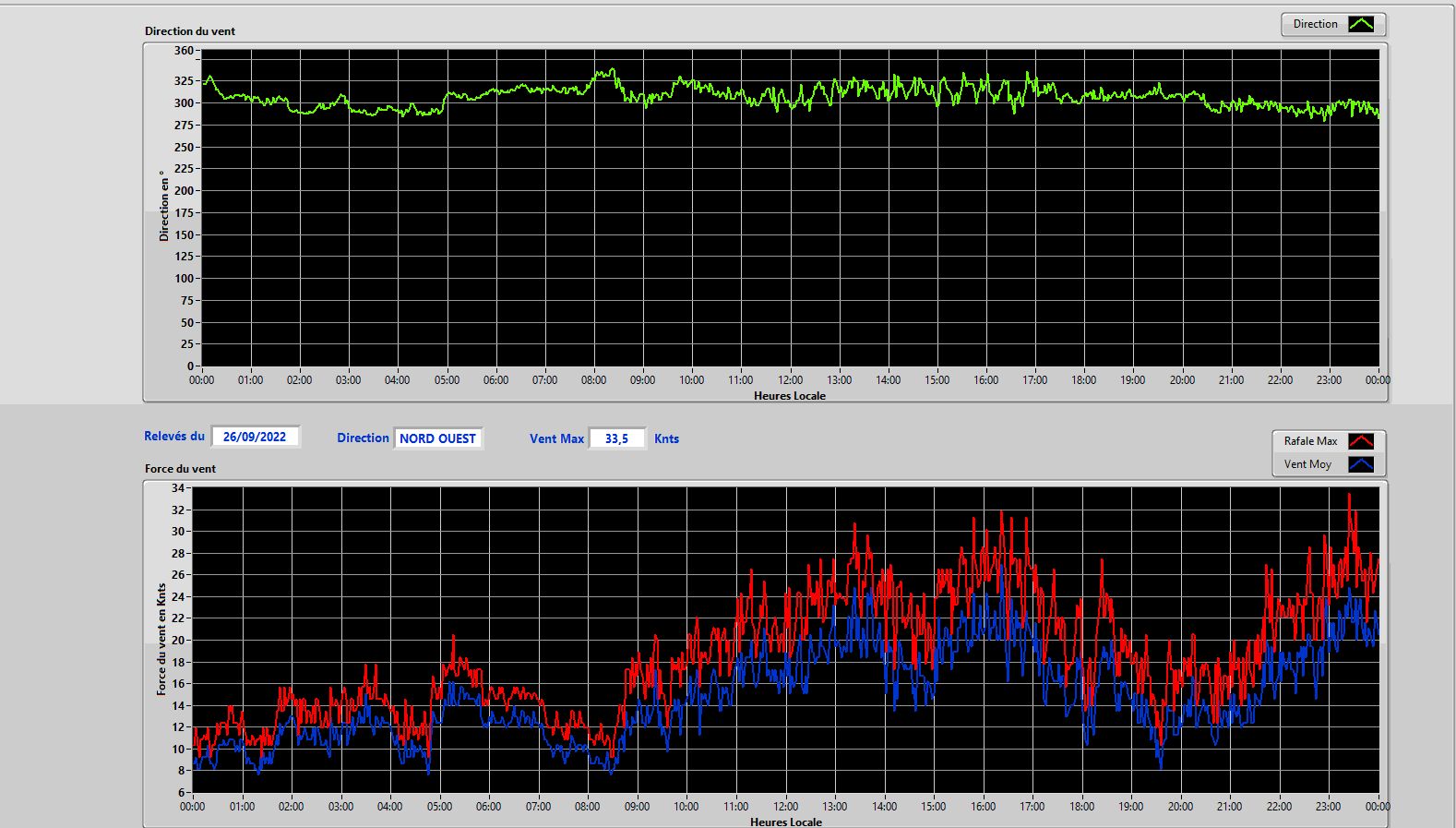The height and width of the screenshot is (828, 1456).
Task: Click 05:00 on the force chart time axis
Action: [439, 806]
